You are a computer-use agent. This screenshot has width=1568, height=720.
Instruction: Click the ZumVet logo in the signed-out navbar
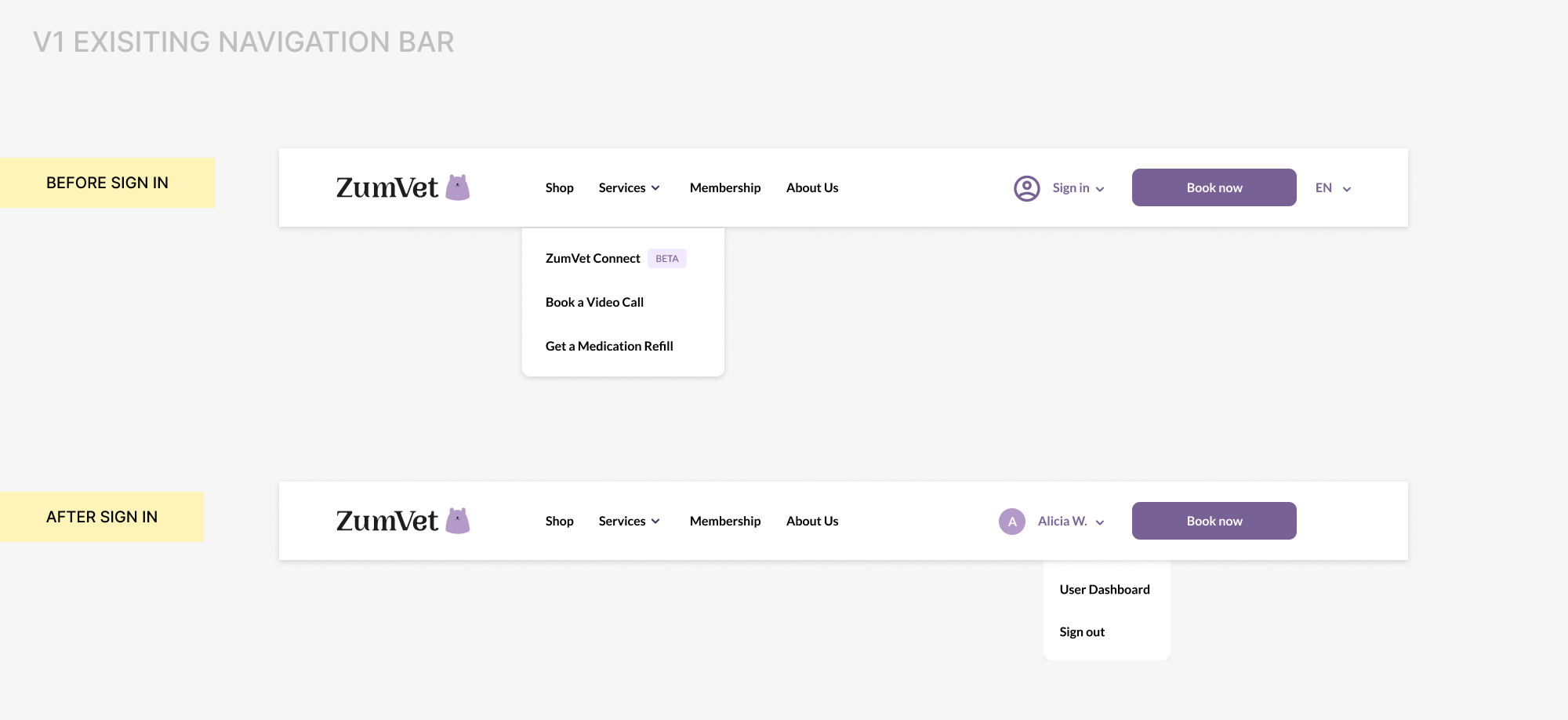point(402,188)
